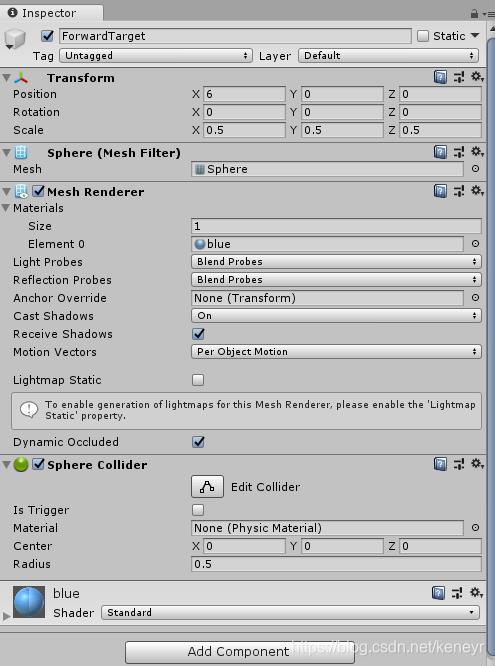
Task: Enable Lightmap Static checkbox
Action: pyautogui.click(x=198, y=380)
